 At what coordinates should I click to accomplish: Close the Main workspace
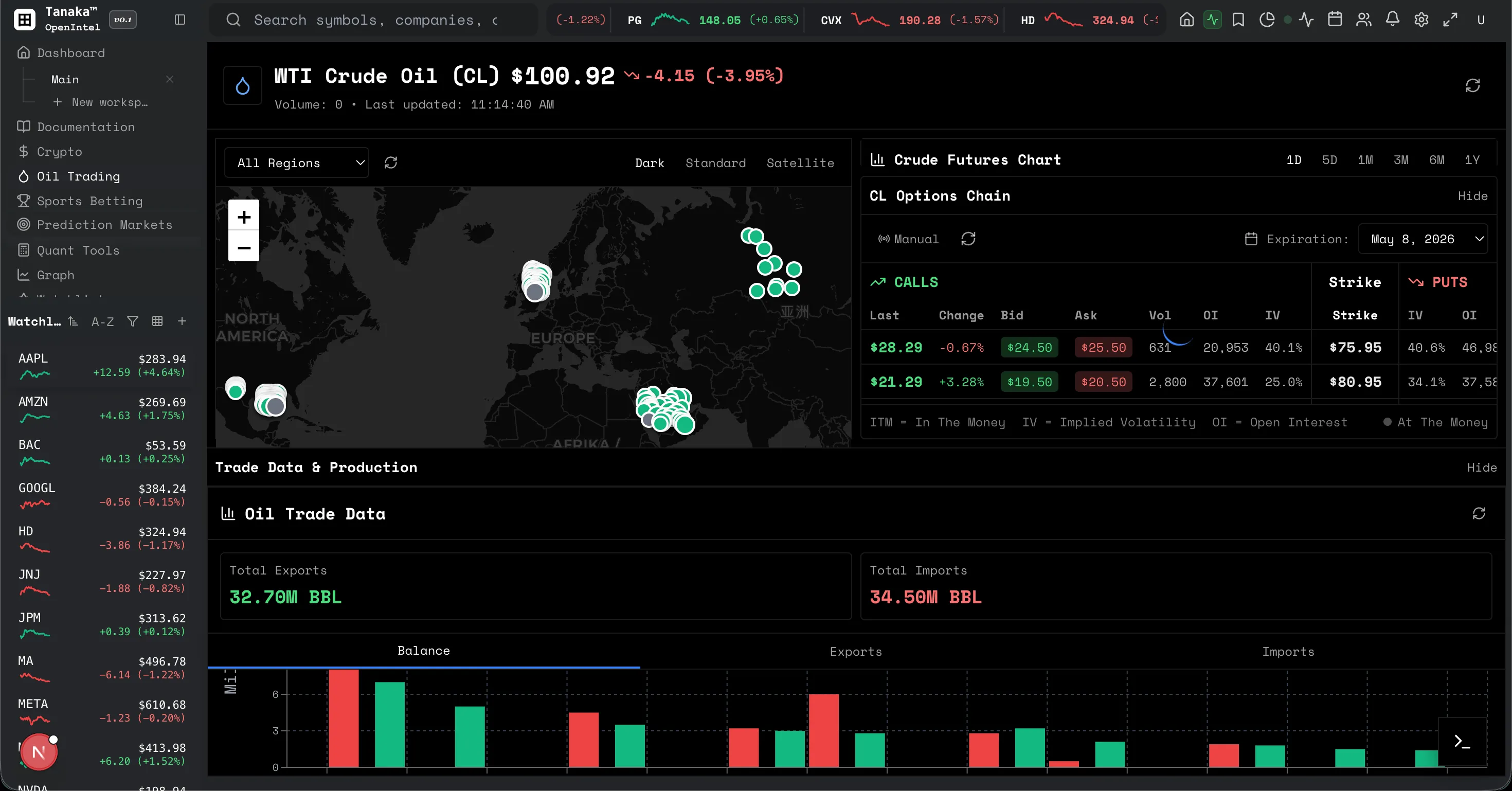[x=170, y=79]
